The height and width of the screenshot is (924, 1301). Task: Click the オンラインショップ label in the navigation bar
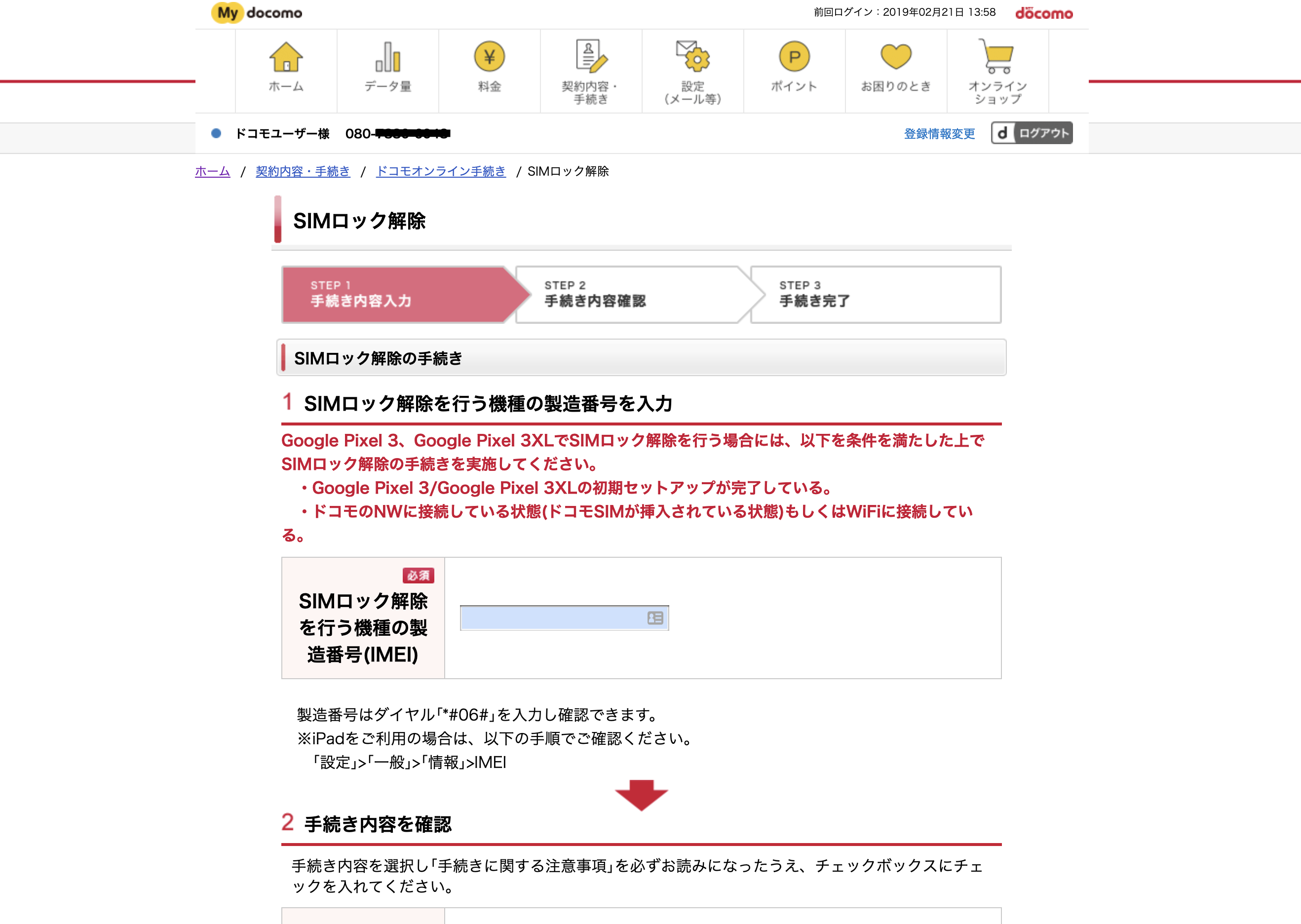(997, 93)
